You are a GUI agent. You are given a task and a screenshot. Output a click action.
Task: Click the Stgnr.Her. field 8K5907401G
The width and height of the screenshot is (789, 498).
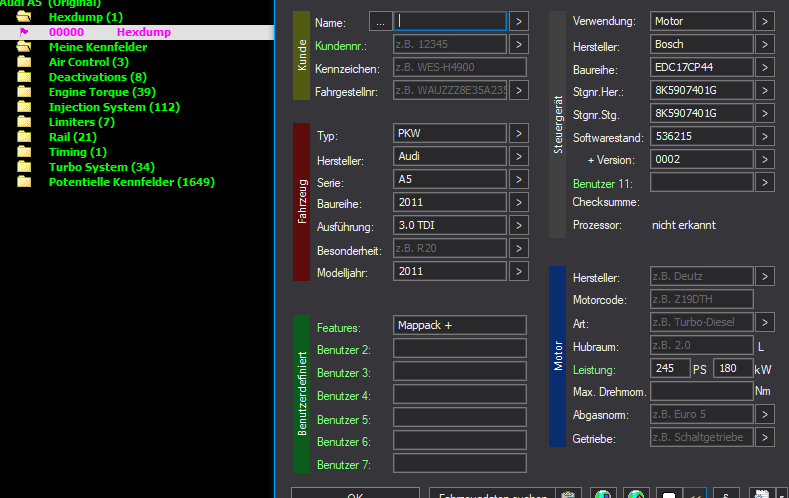click(x=701, y=91)
